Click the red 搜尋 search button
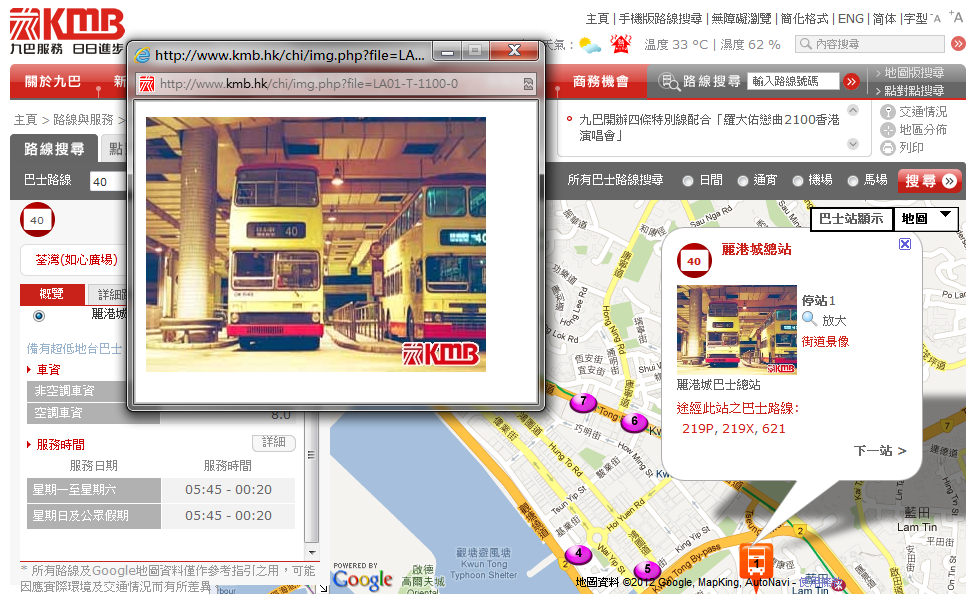This screenshot has width=976, height=594. coord(930,181)
